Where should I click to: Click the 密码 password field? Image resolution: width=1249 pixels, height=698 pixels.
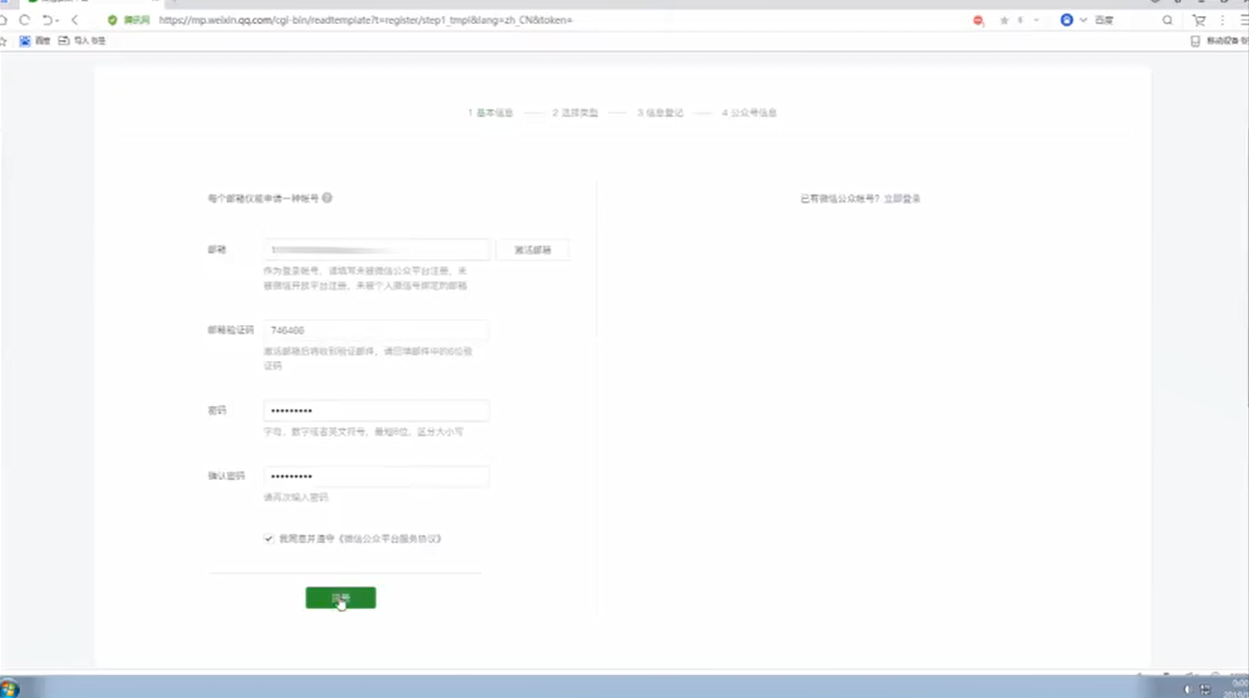coord(376,411)
